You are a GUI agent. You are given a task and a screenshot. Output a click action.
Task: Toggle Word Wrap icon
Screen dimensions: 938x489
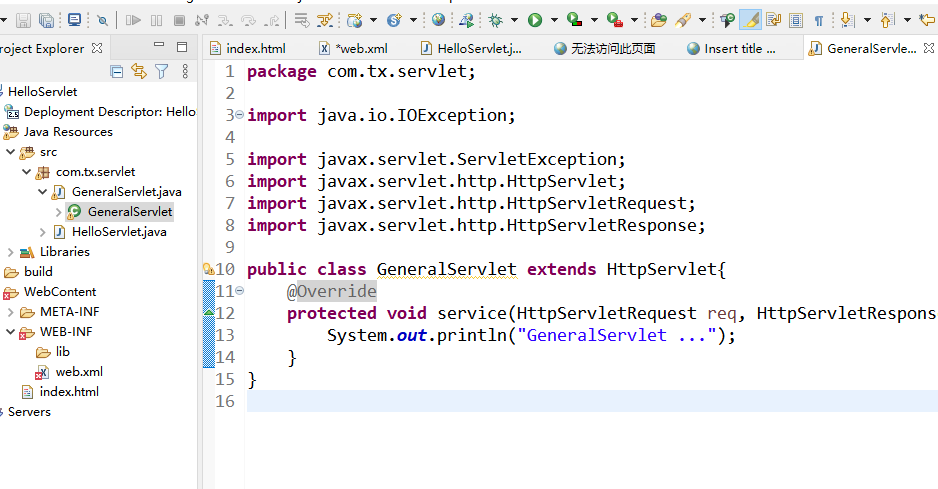click(x=773, y=20)
